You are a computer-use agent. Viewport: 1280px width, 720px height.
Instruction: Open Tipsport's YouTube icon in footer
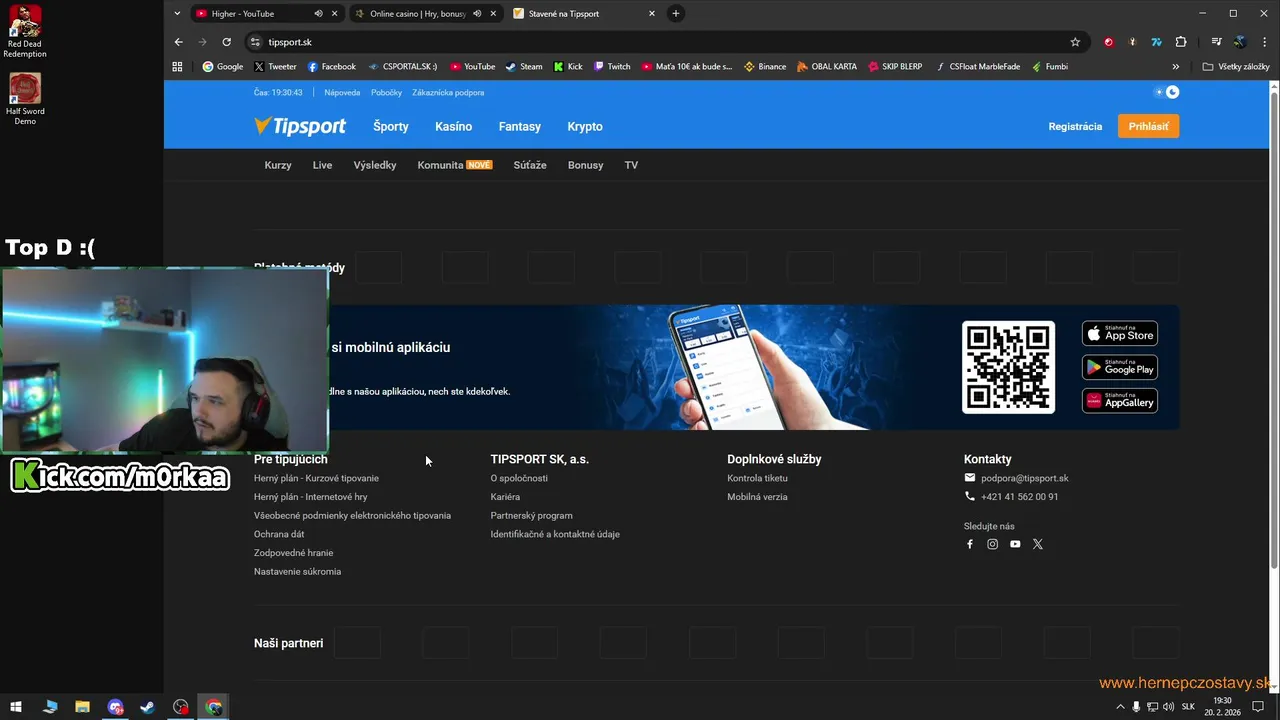coord(1015,544)
